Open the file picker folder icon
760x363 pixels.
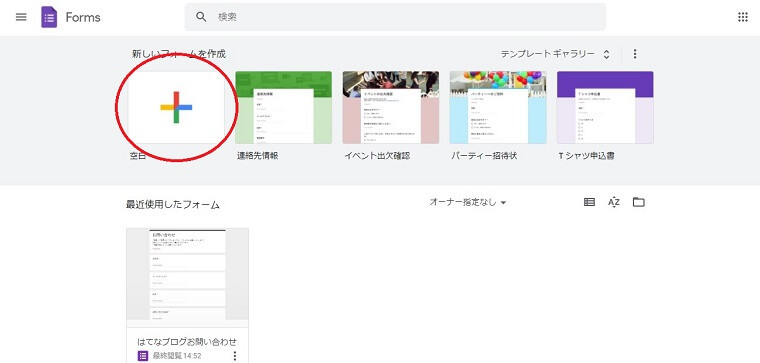(x=639, y=202)
